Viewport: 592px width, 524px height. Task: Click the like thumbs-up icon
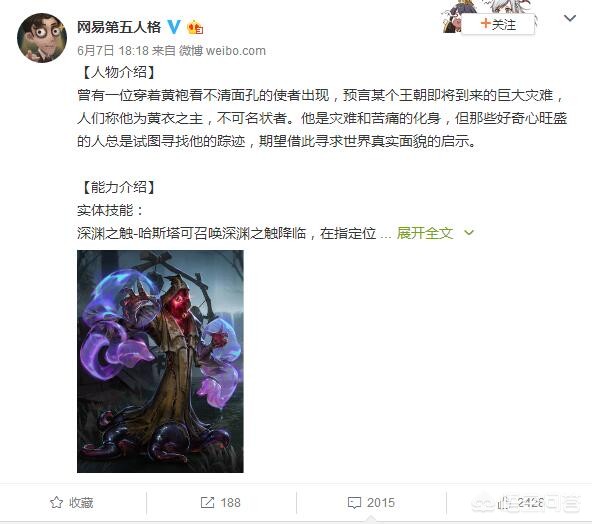coord(504,503)
